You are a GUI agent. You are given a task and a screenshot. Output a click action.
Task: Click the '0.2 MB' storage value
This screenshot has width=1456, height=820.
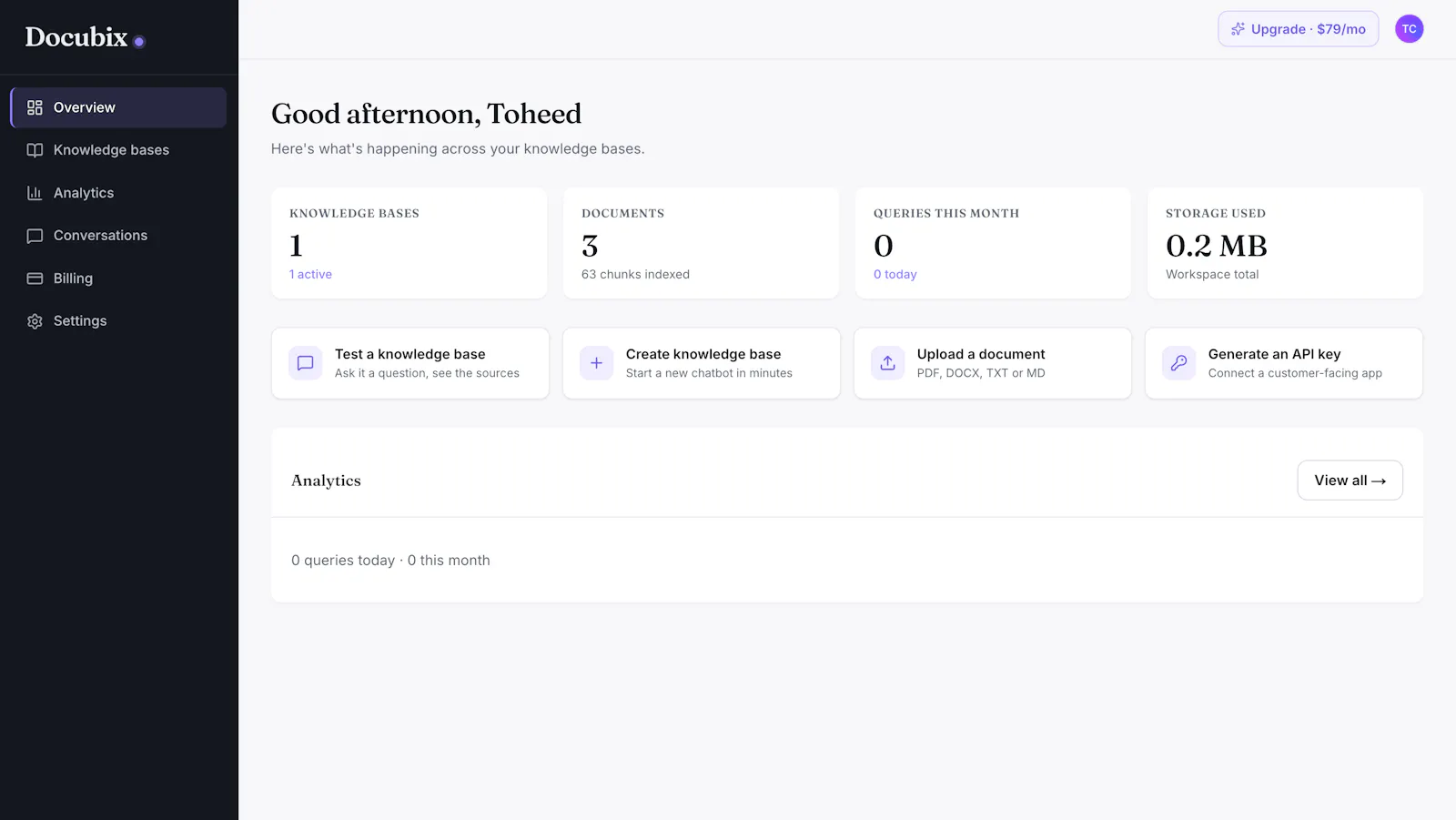1216,246
